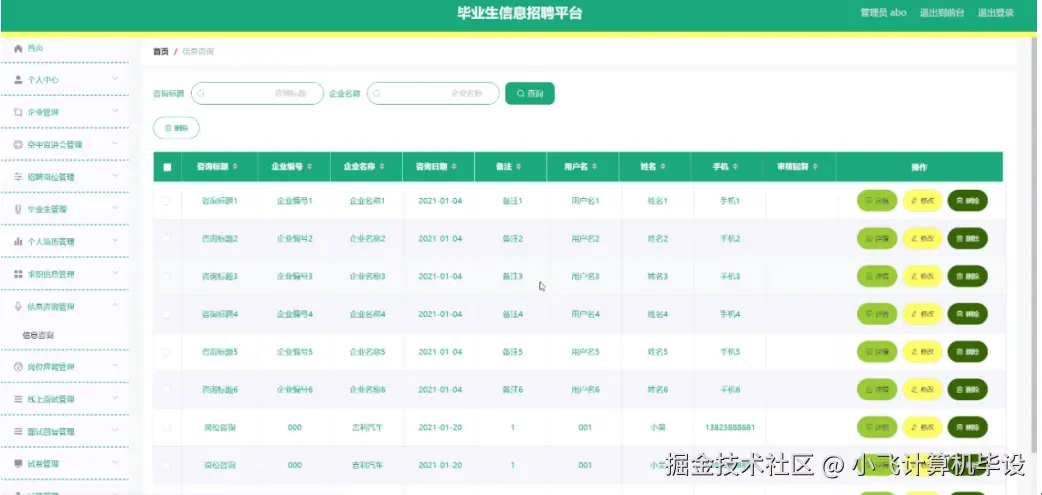Sort by 姓名 column arrows
Image resolution: width=1042 pixels, height=495 pixels.
click(x=663, y=167)
